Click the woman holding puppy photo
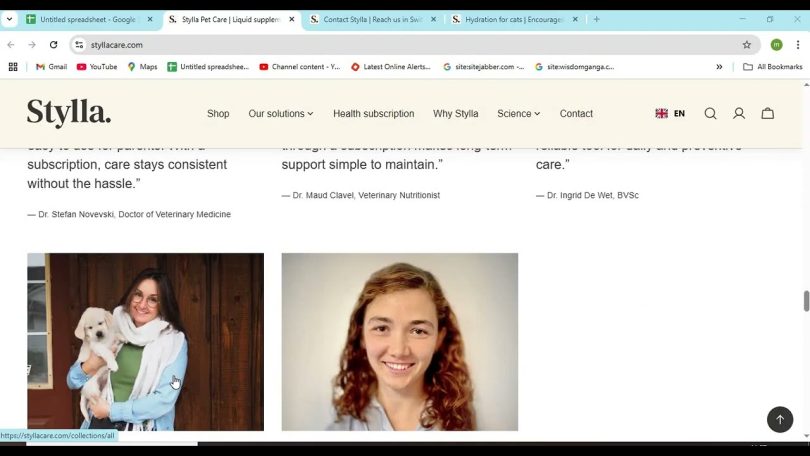810x456 pixels. (146, 342)
